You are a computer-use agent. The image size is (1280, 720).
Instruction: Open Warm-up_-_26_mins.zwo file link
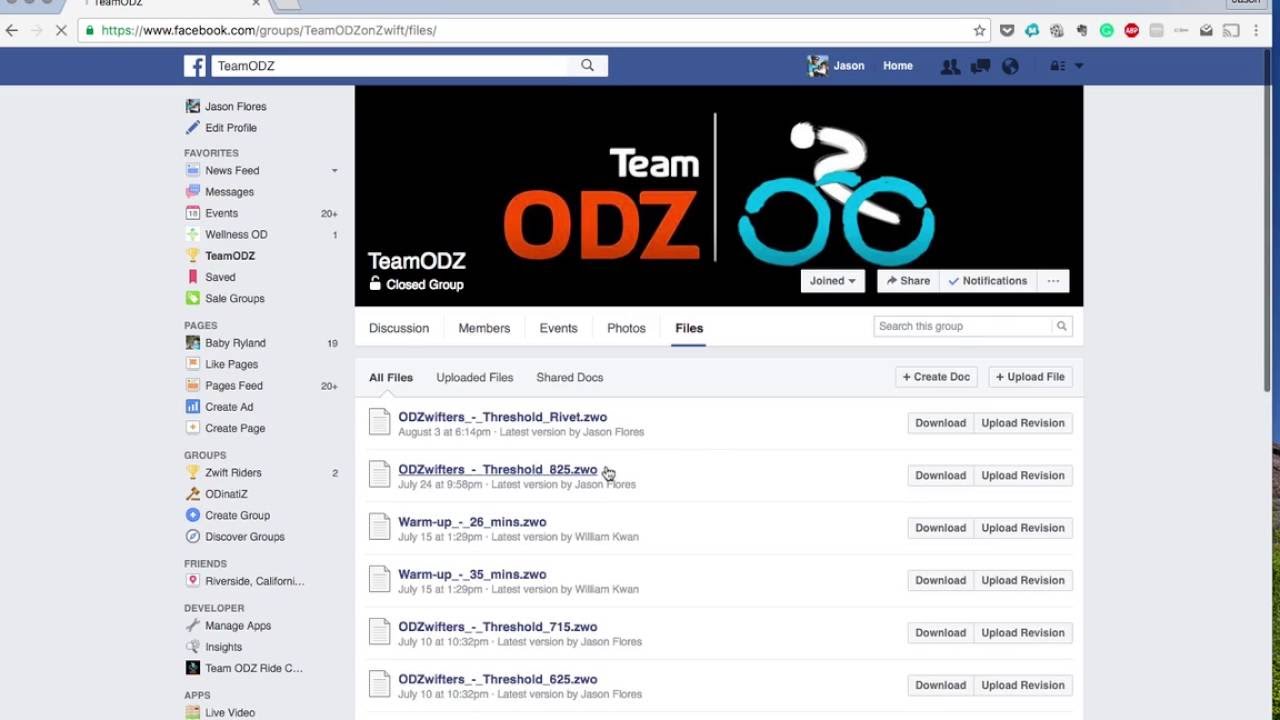[472, 522]
